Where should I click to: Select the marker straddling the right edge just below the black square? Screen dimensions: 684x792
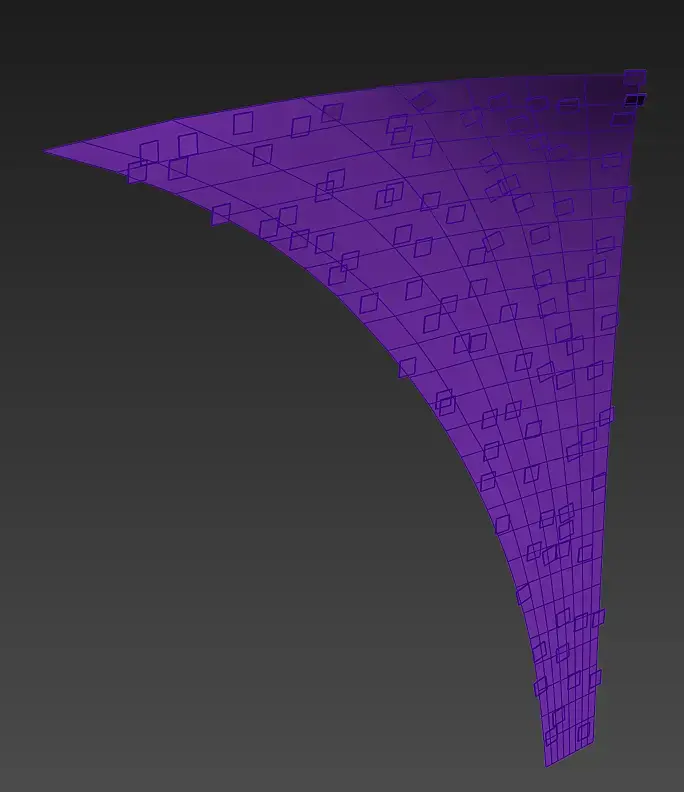(x=623, y=120)
